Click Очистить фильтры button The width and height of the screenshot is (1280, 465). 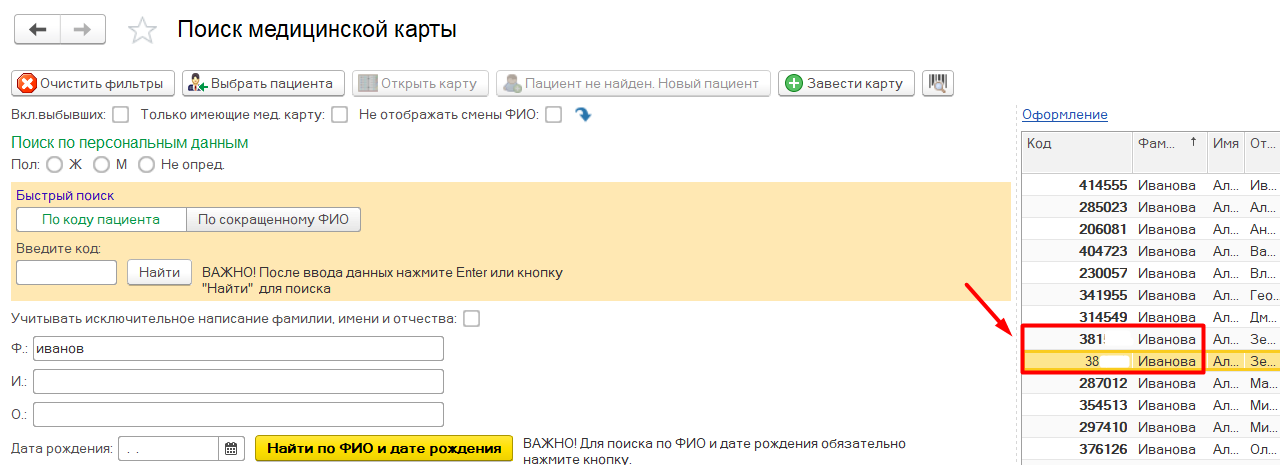click(93, 83)
